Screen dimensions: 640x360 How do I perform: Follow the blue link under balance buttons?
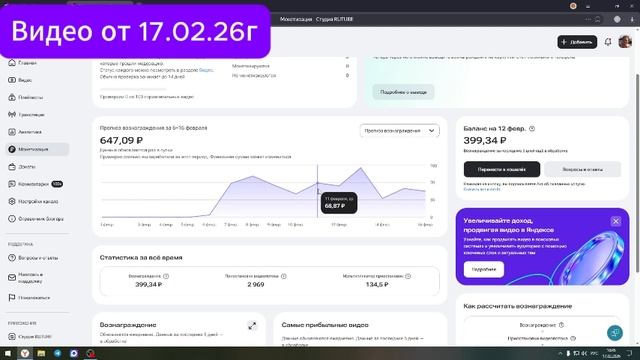click(482, 189)
